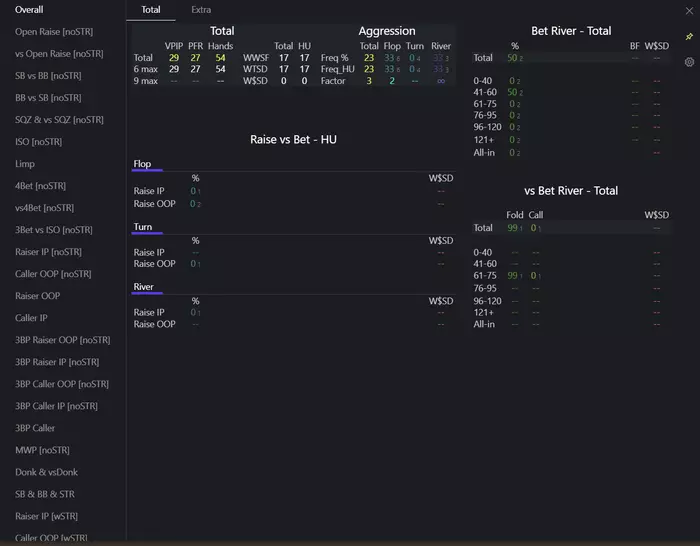Click the 41-60 Bet River value 50
700x546 pixels.
(x=512, y=92)
